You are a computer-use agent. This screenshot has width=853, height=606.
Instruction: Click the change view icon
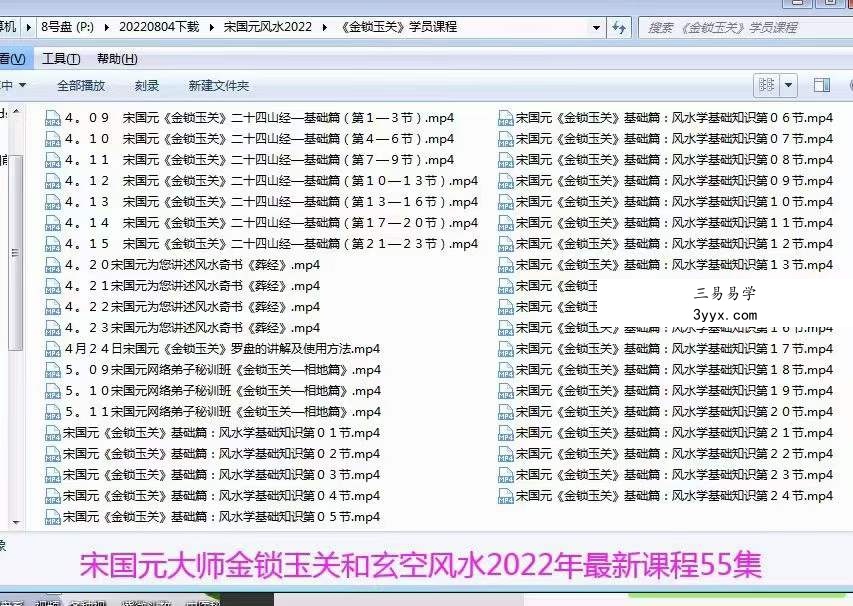point(767,85)
